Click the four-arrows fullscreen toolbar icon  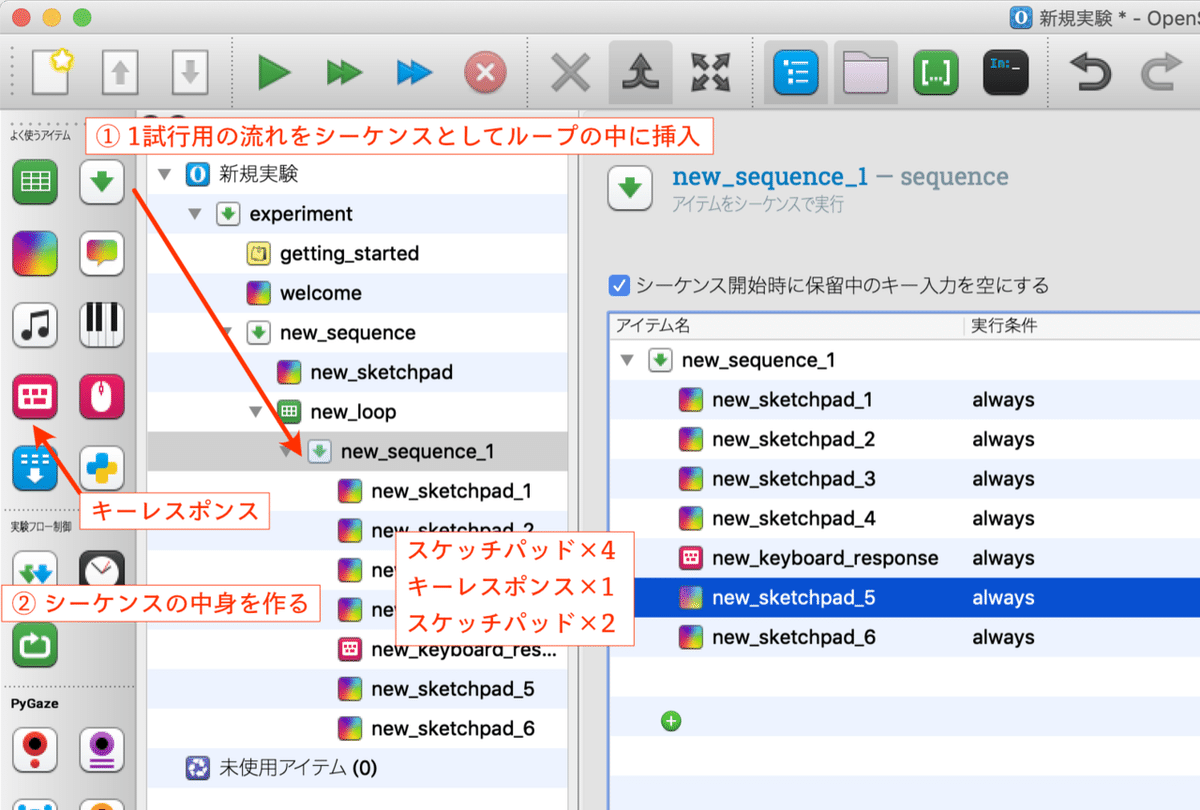711,72
